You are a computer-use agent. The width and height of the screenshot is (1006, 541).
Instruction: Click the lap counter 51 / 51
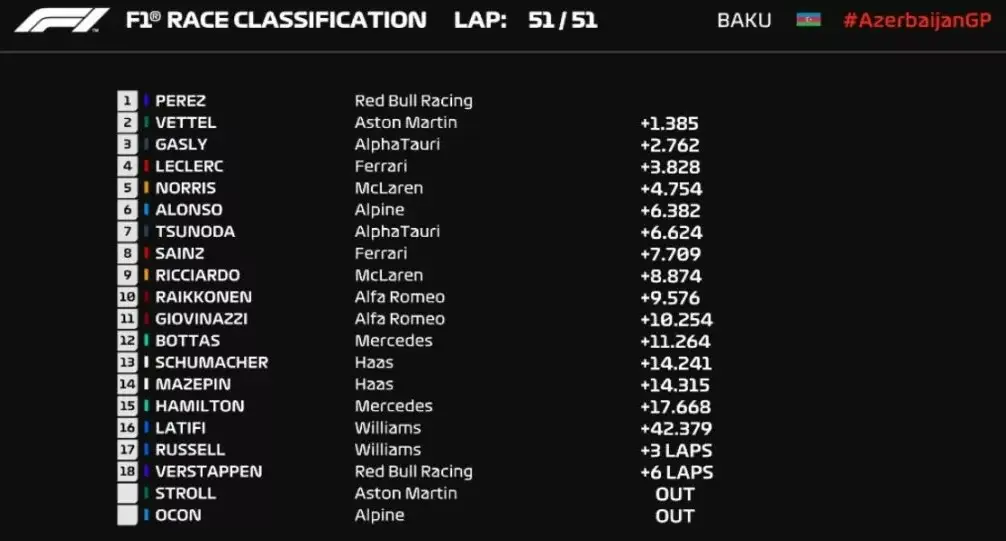[x=562, y=20]
